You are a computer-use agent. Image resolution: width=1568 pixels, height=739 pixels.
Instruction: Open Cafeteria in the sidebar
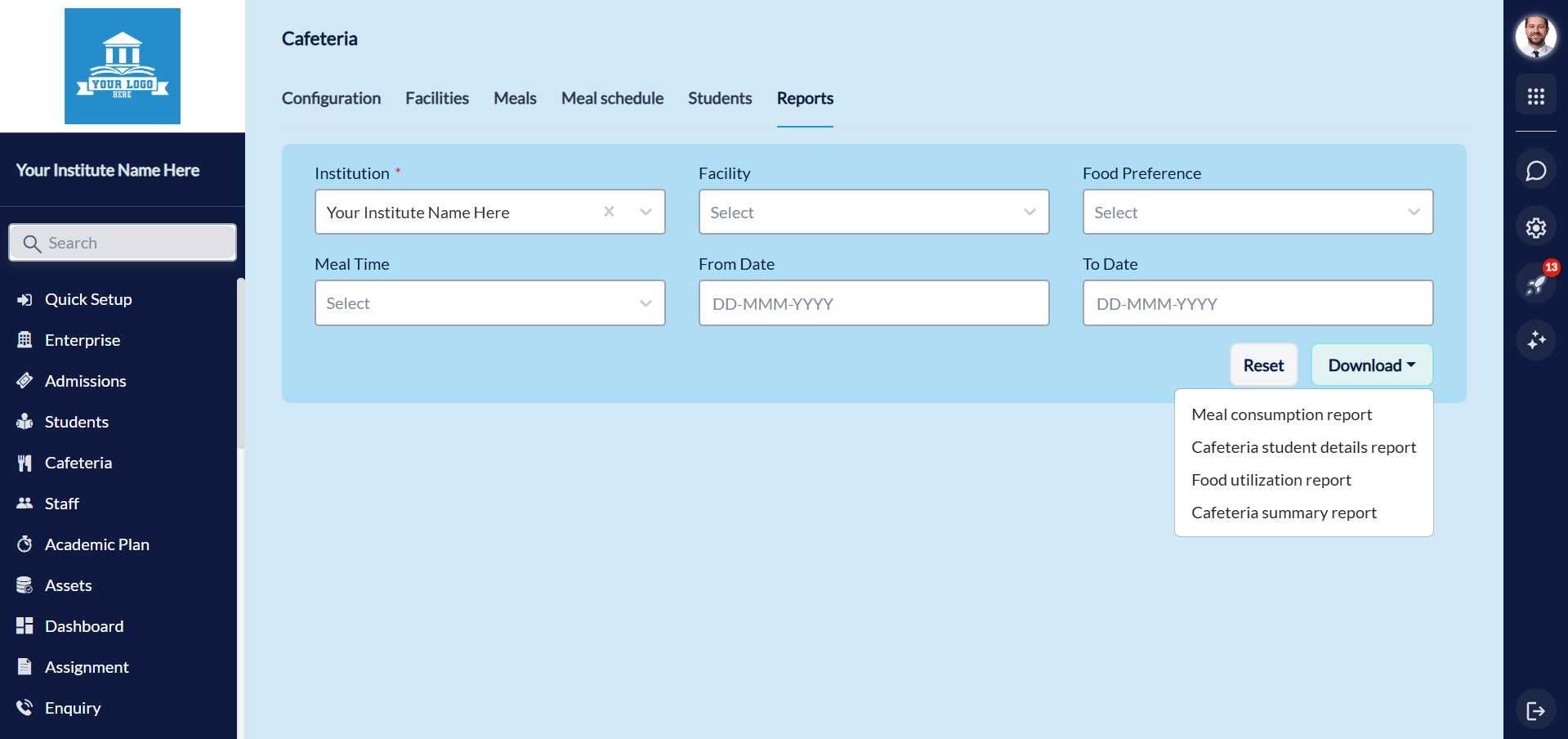tap(78, 463)
